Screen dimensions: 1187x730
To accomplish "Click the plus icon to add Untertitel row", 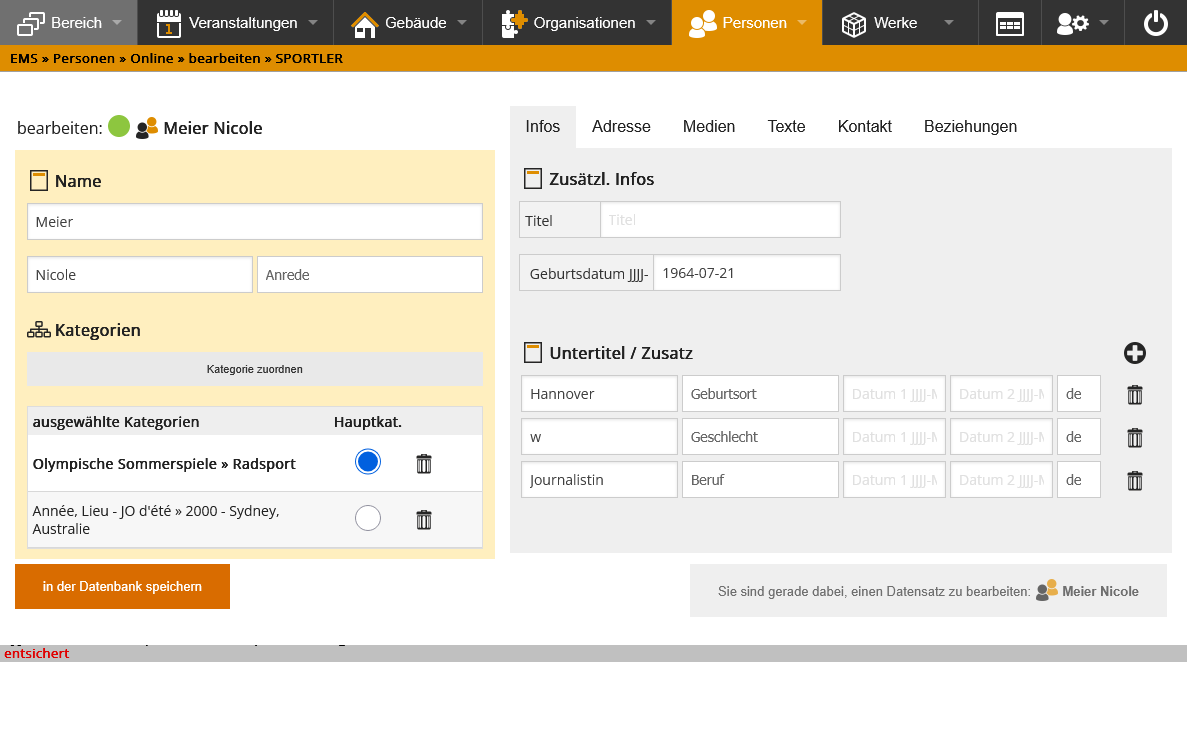I will (1134, 353).
